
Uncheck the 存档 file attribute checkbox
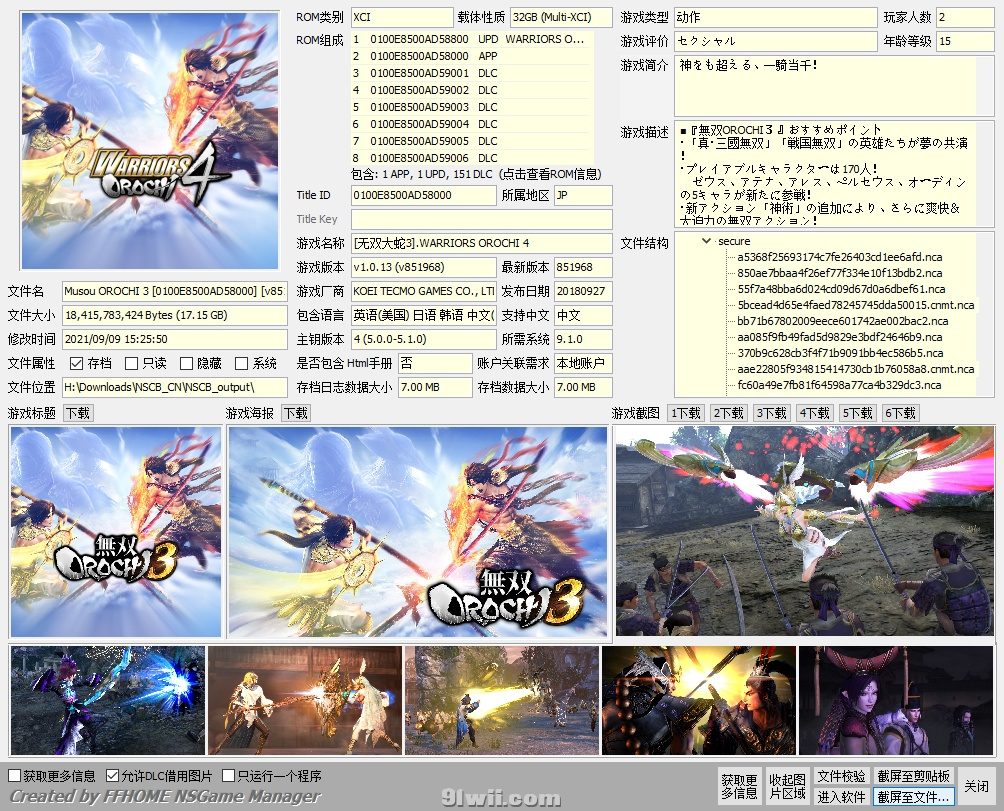[77, 364]
